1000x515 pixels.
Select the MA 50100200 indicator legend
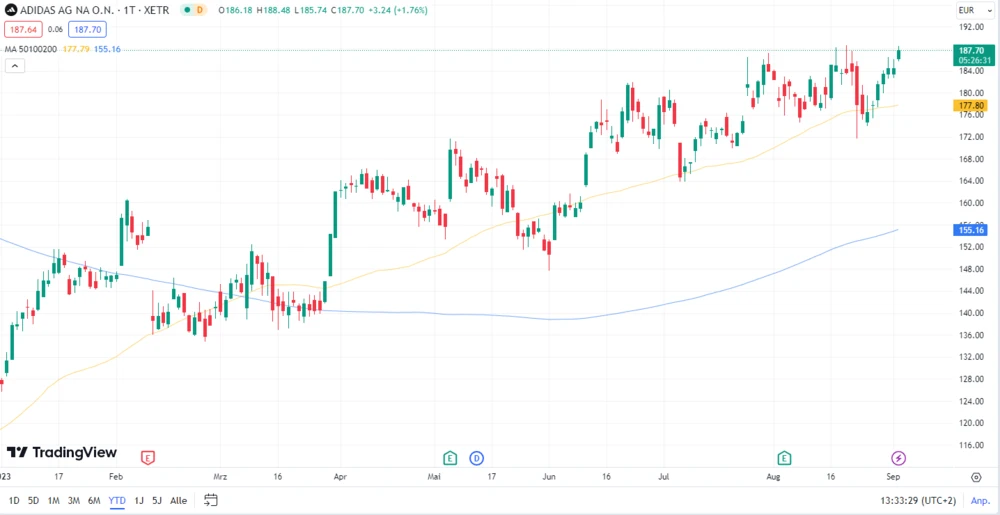pos(31,49)
